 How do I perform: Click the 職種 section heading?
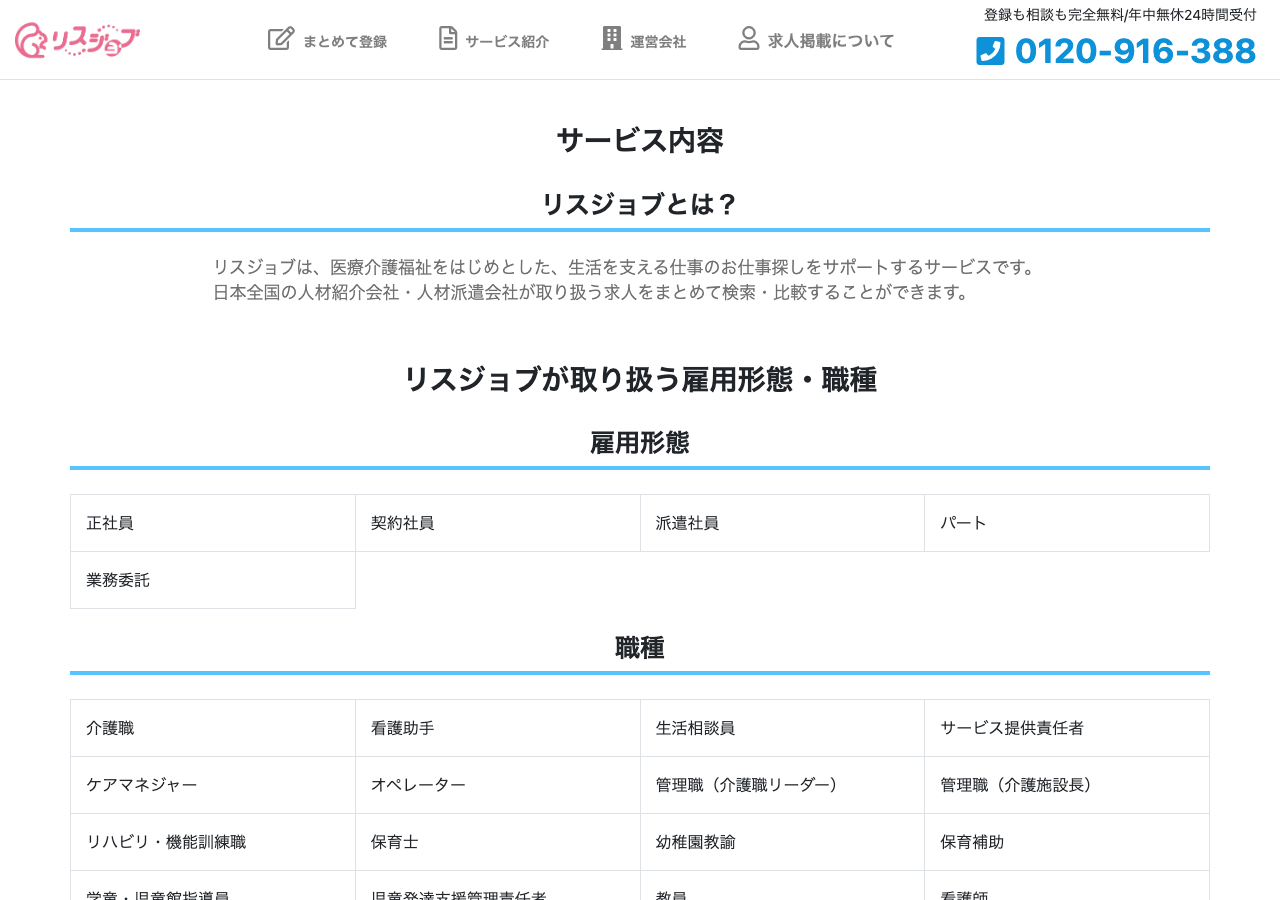click(640, 648)
